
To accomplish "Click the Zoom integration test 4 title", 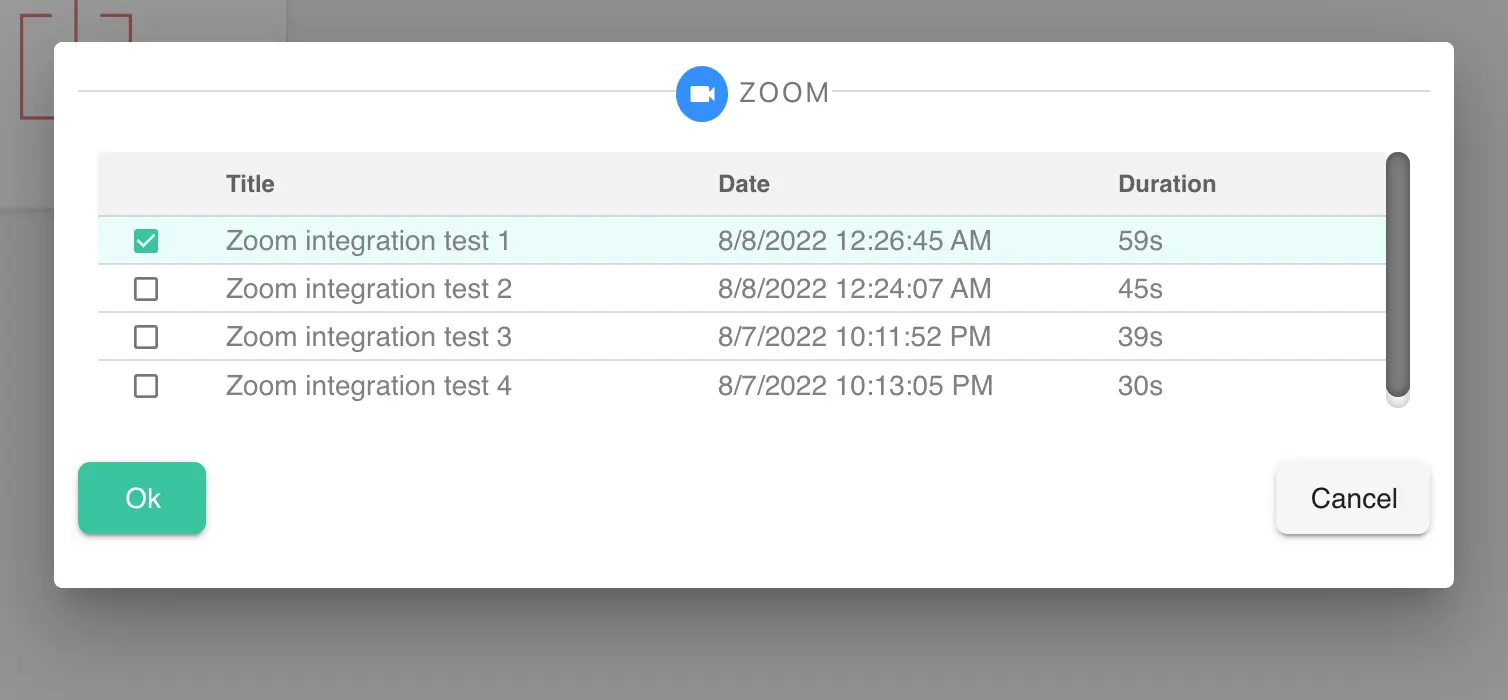I will [369, 385].
